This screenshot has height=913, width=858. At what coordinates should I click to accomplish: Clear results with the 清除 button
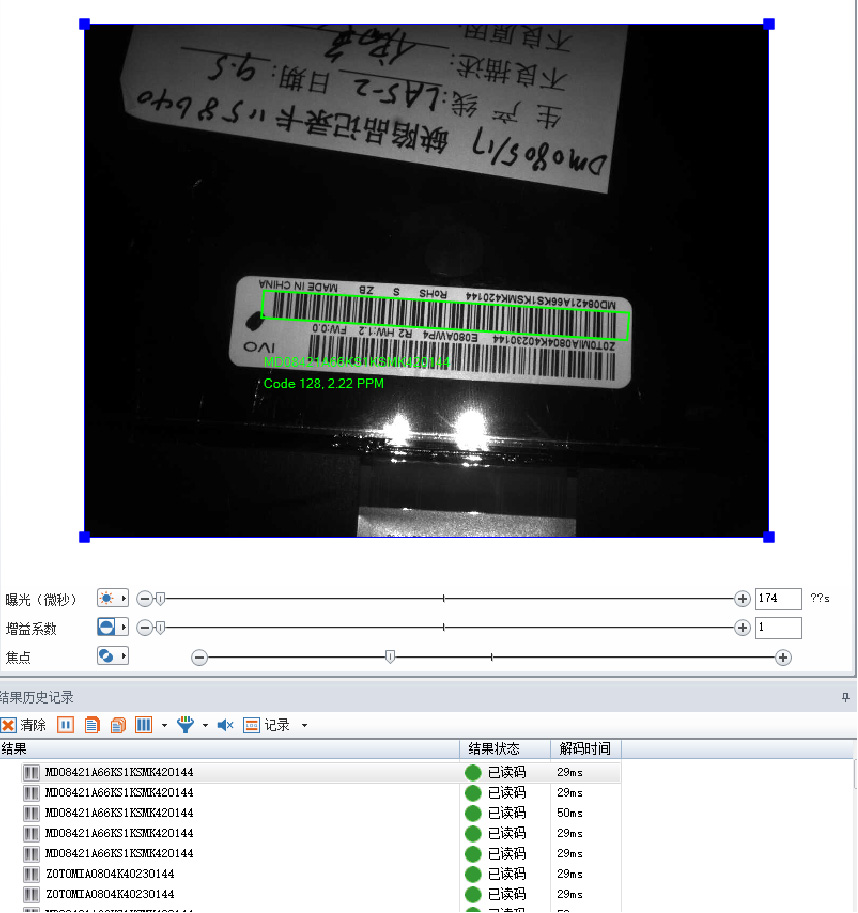pos(23,725)
